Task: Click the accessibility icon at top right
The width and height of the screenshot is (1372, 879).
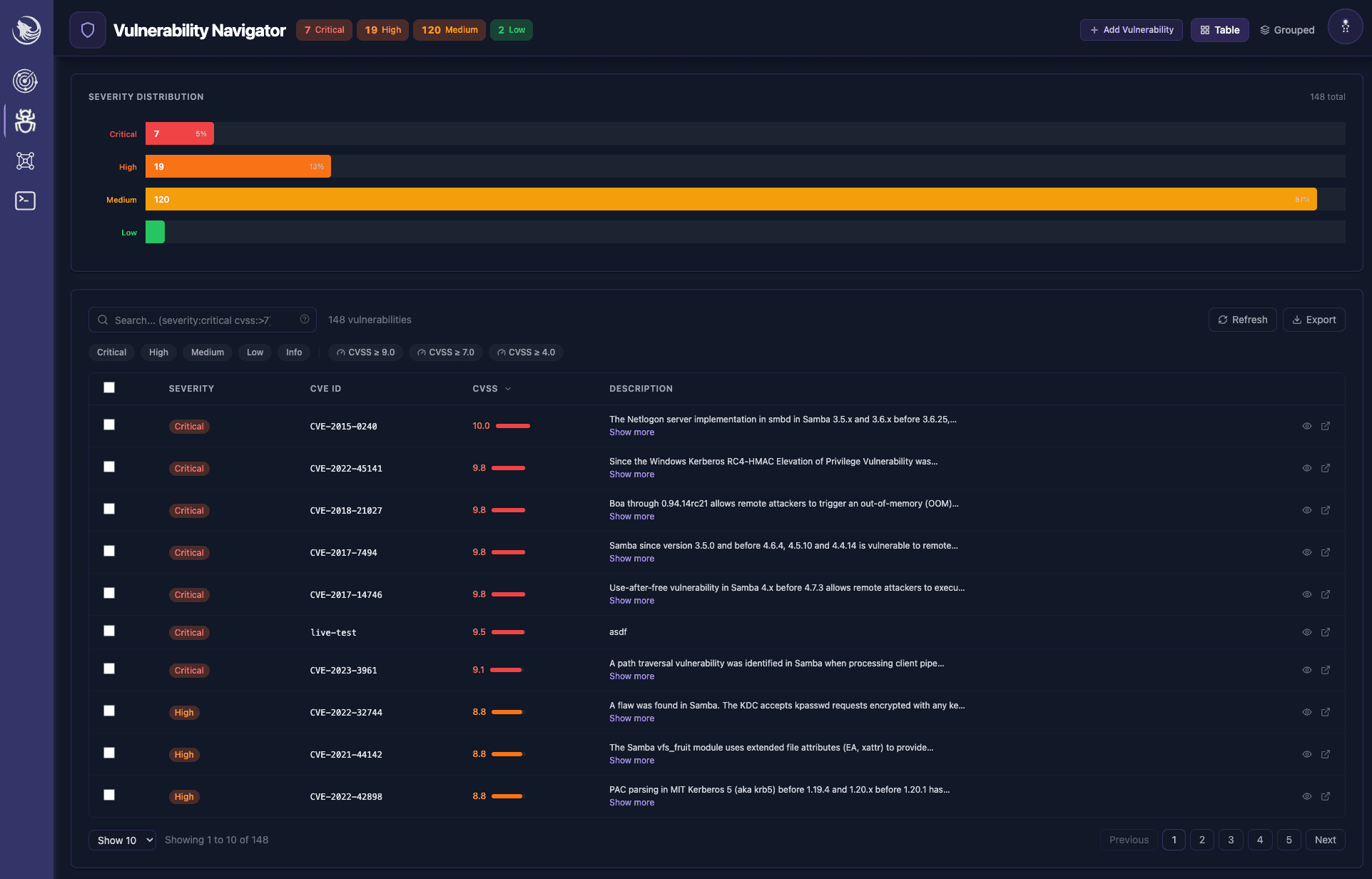Action: 1344,26
